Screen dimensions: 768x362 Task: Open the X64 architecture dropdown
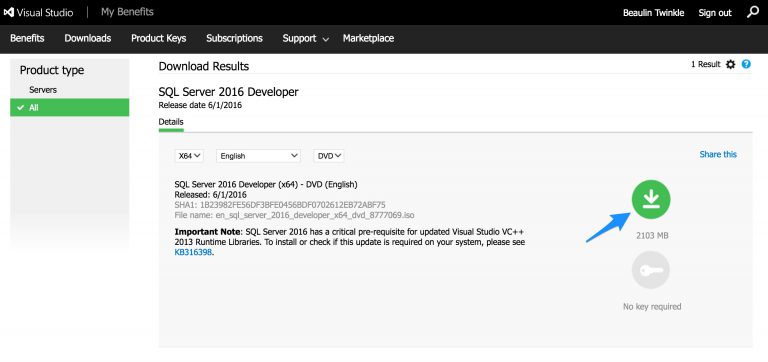pyautogui.click(x=189, y=156)
